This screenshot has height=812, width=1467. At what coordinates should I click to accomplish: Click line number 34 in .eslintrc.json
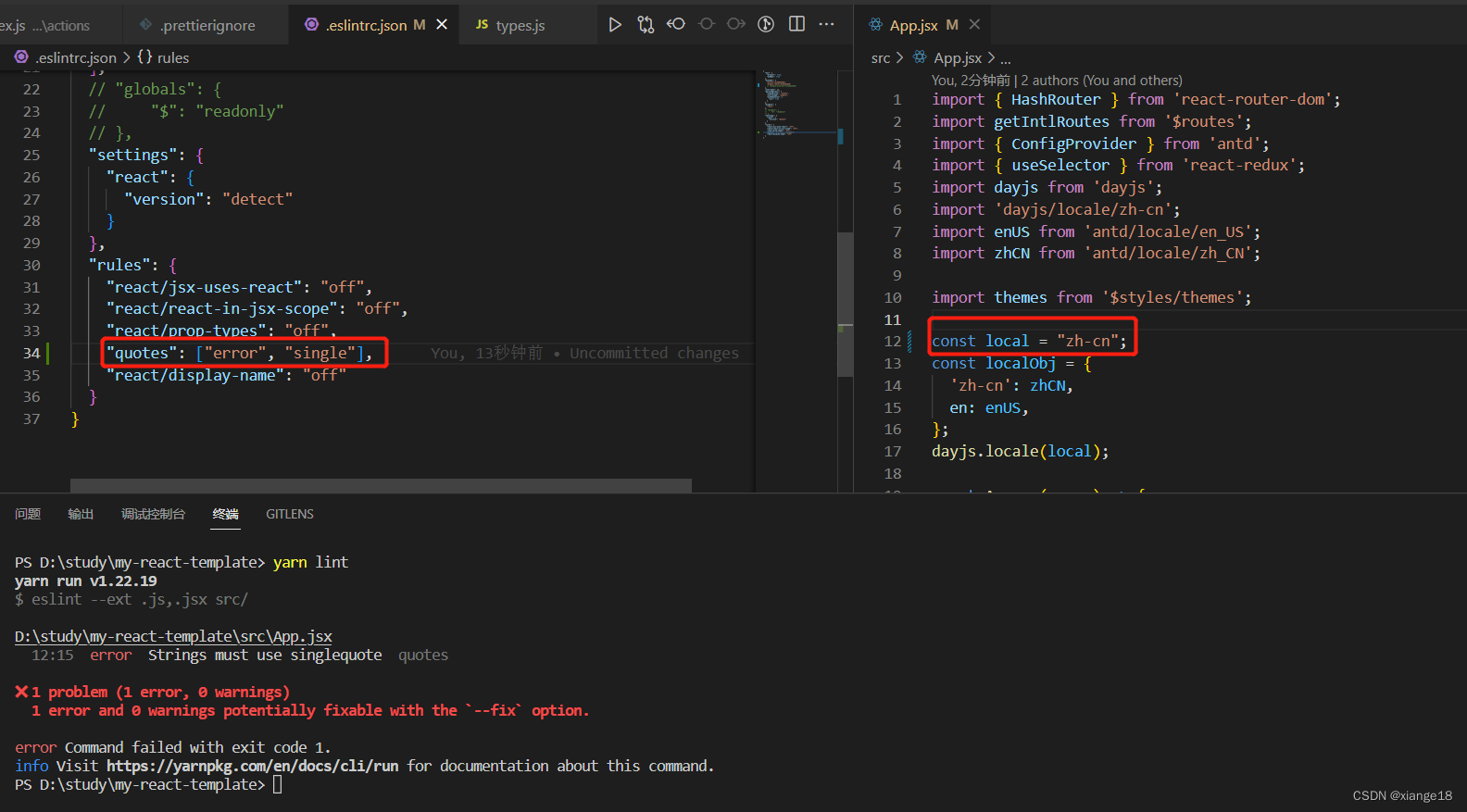click(x=31, y=353)
